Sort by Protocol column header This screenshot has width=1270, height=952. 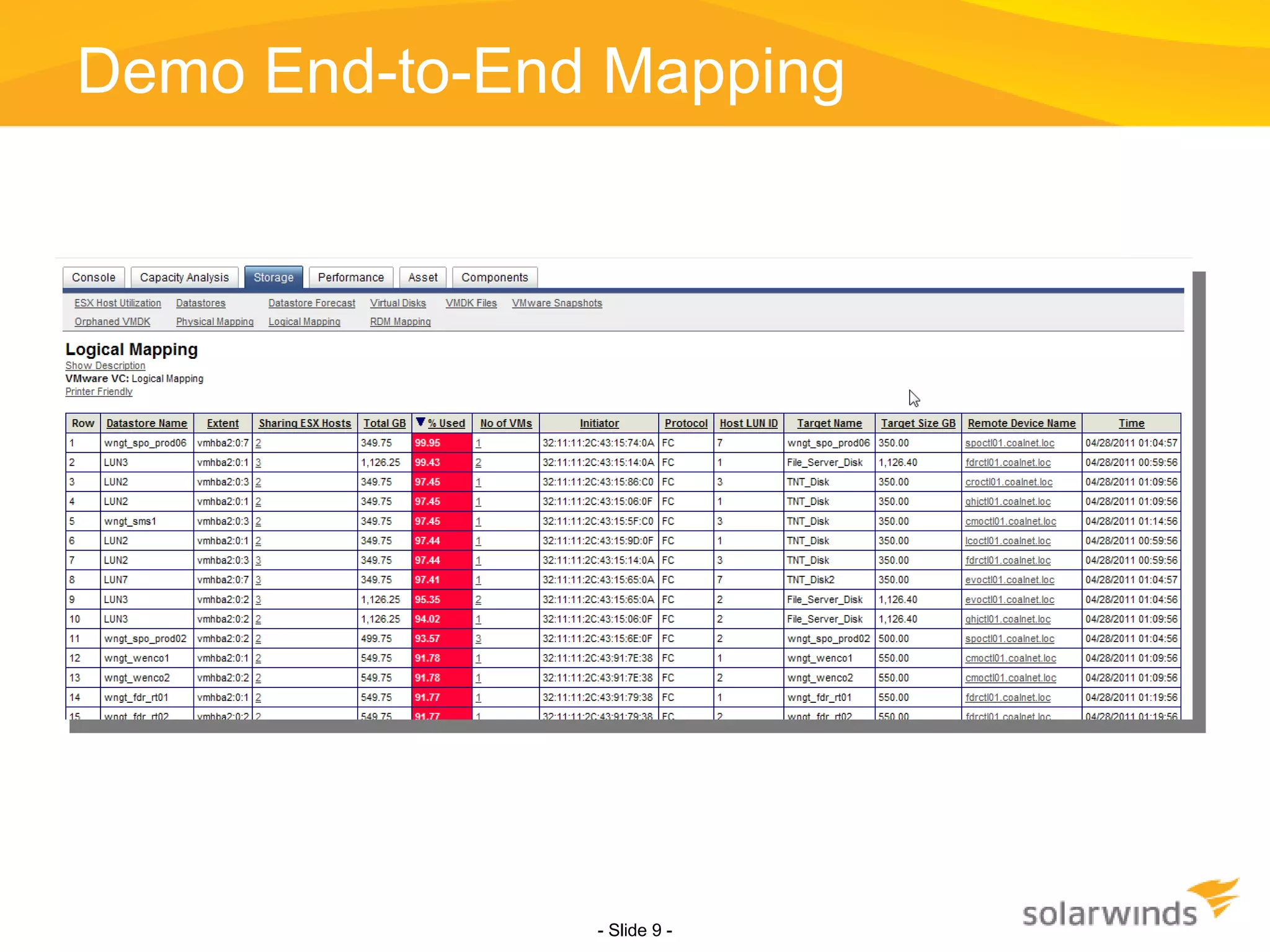(686, 423)
